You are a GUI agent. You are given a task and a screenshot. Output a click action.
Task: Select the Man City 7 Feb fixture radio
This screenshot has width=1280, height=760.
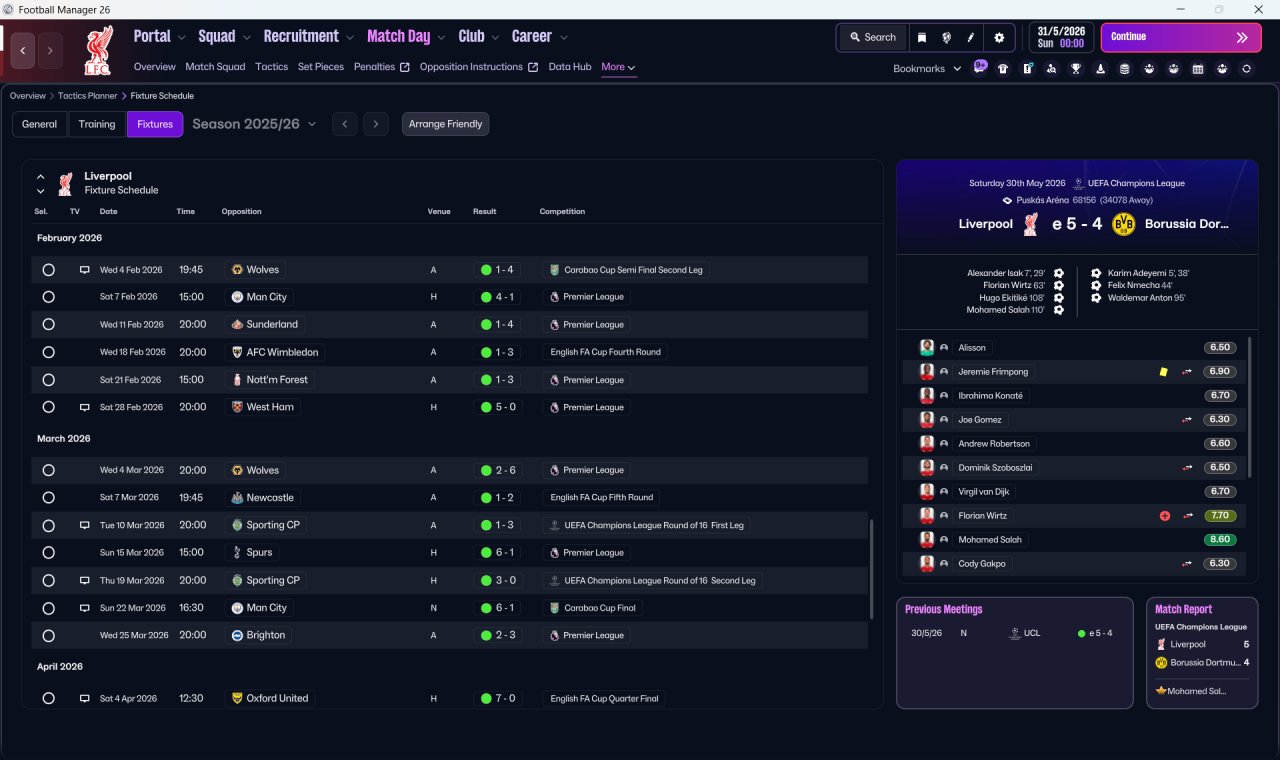tap(48, 297)
